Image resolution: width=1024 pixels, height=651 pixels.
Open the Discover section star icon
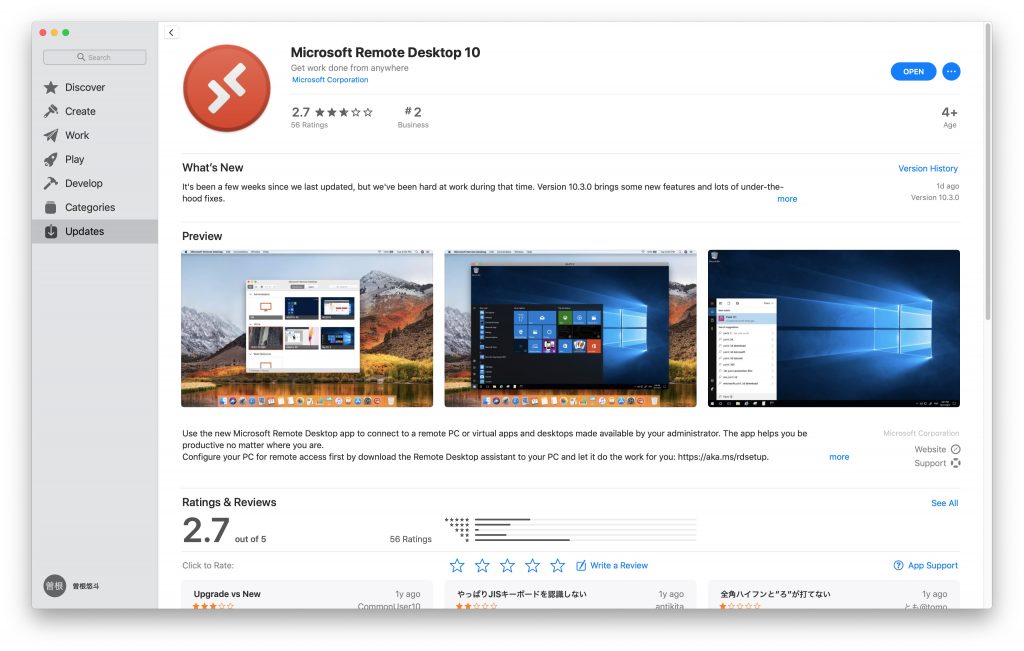[x=51, y=87]
